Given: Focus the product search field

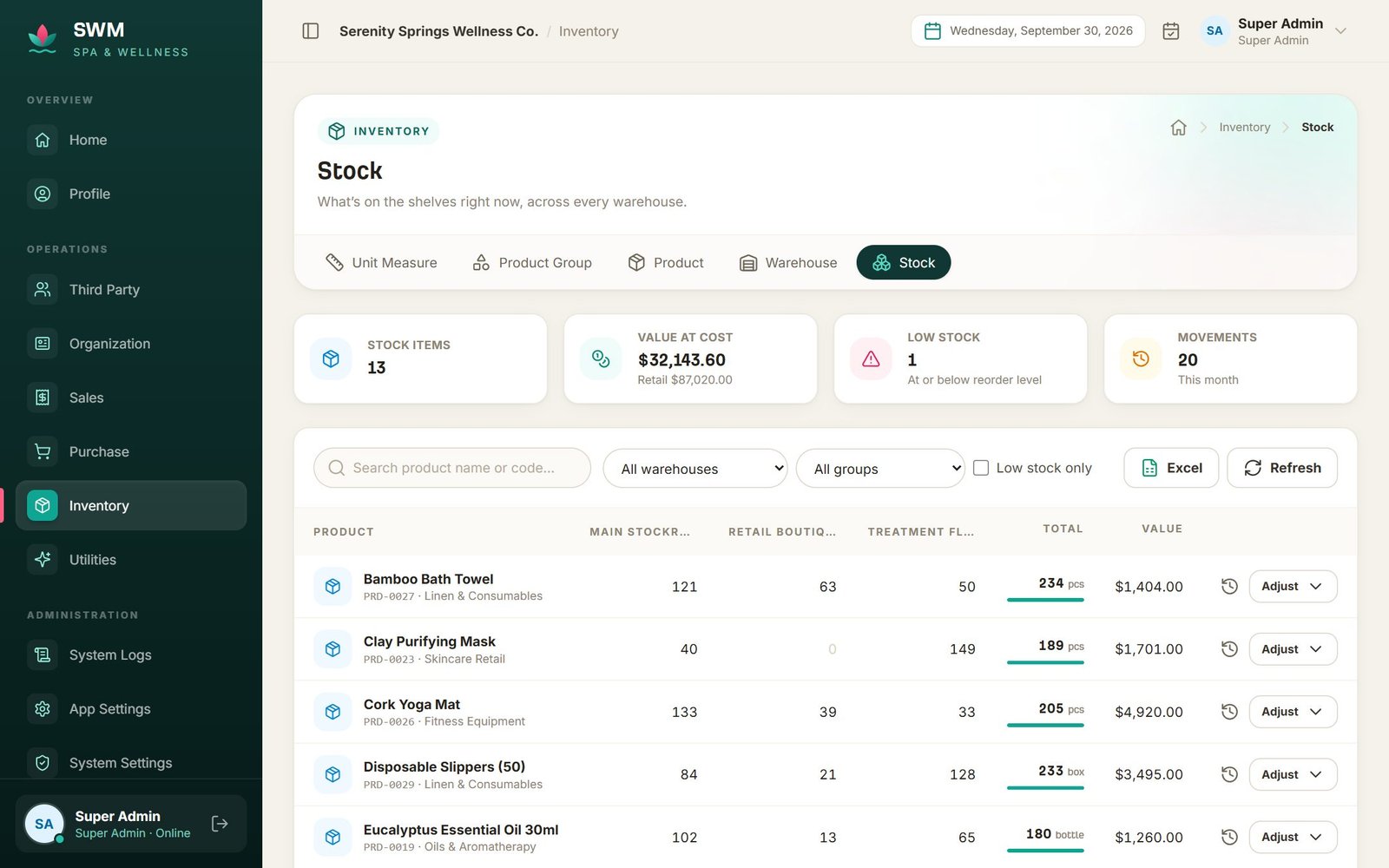Looking at the screenshot, I should click(452, 468).
